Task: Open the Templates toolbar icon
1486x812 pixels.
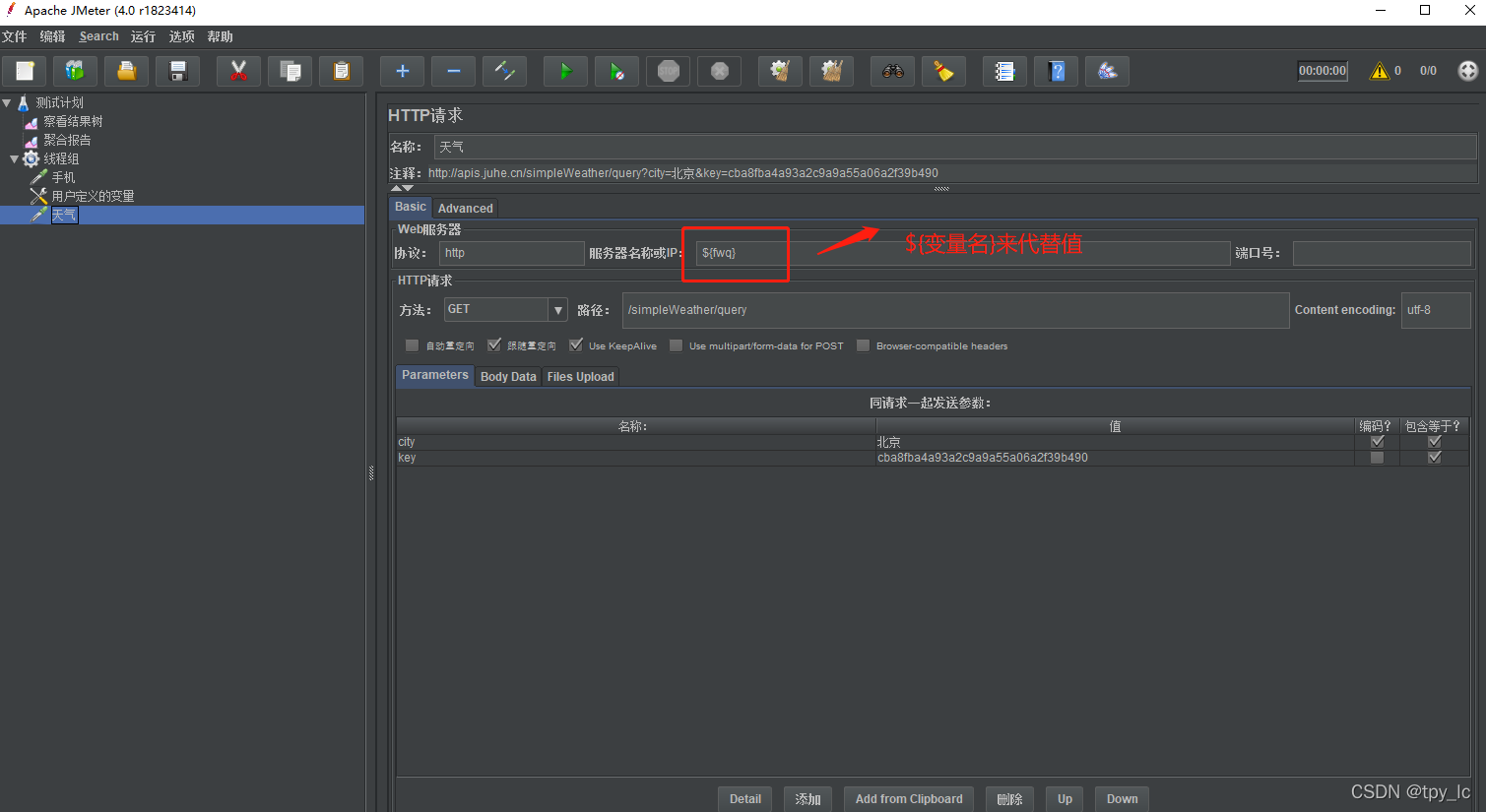Action: (x=75, y=71)
